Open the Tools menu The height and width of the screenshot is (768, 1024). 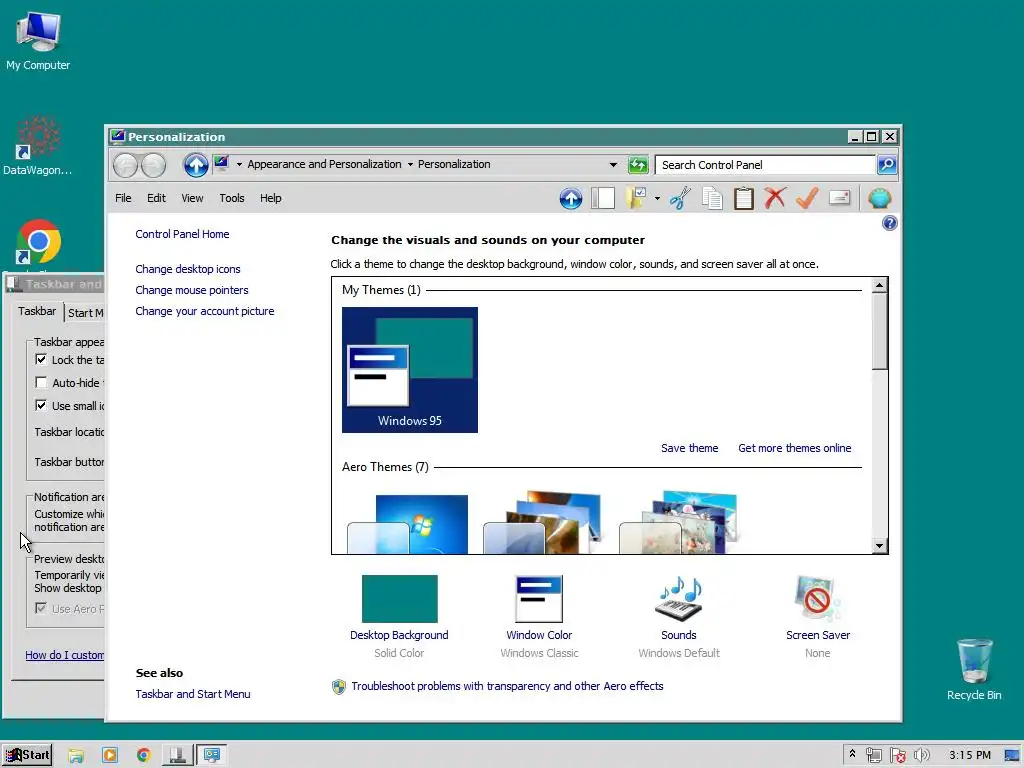(231, 198)
